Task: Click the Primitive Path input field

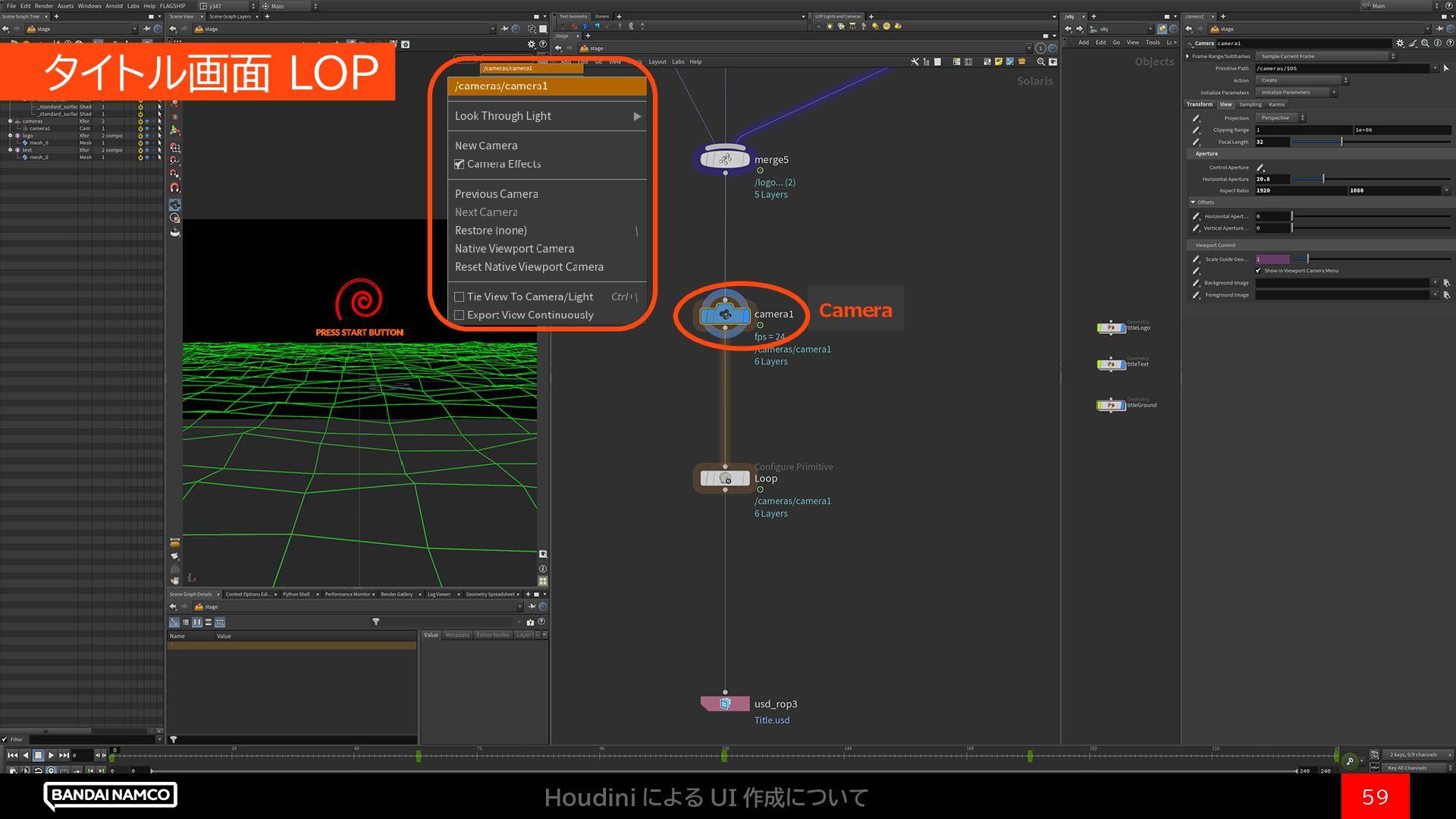Action: pos(1341,68)
